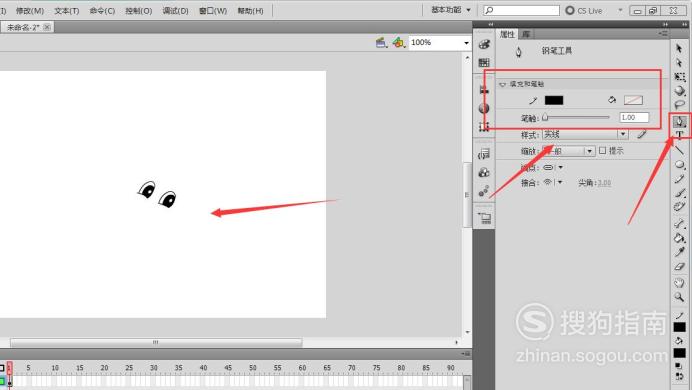Image resolution: width=692 pixels, height=390 pixels.
Task: Click the toolbox stroke color black swatch
Action: tap(680, 327)
